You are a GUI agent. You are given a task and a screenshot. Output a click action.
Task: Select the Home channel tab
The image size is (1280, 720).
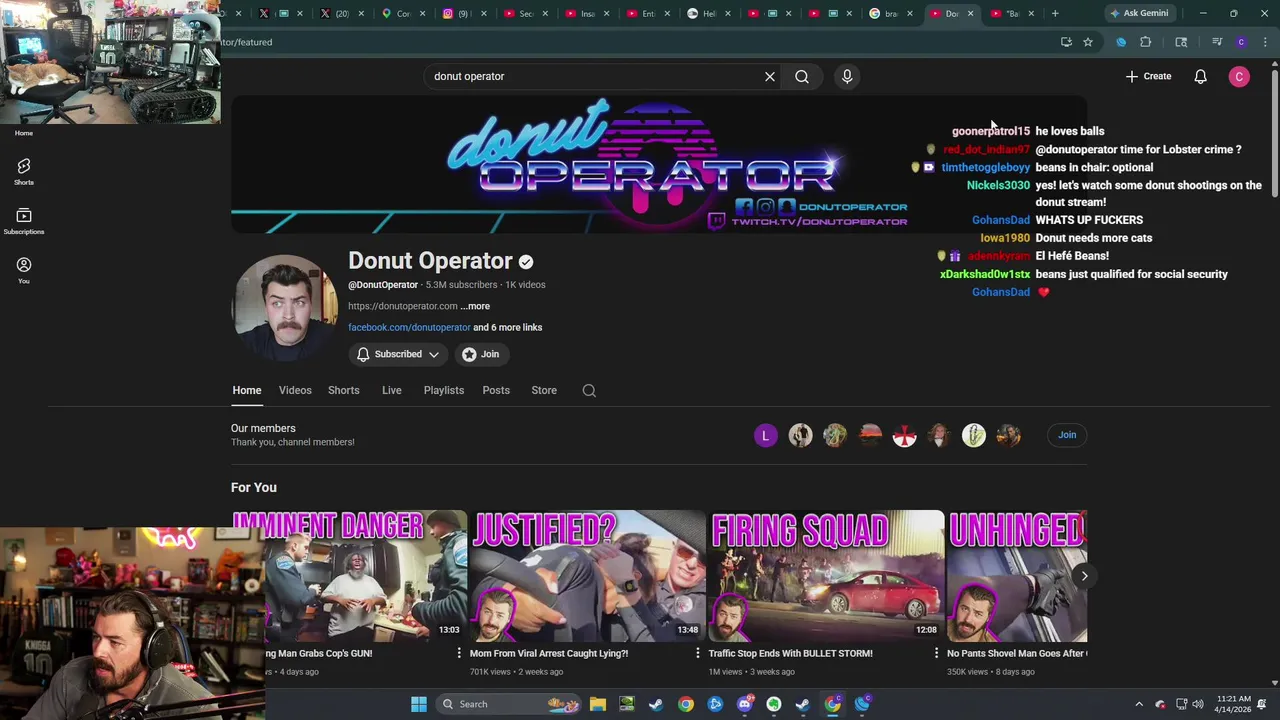[x=246, y=390]
